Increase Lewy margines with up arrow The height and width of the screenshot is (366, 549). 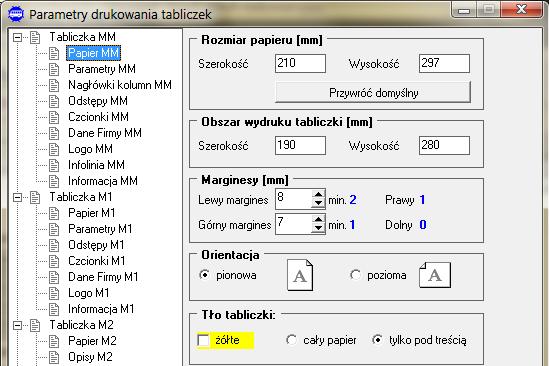coord(318,194)
